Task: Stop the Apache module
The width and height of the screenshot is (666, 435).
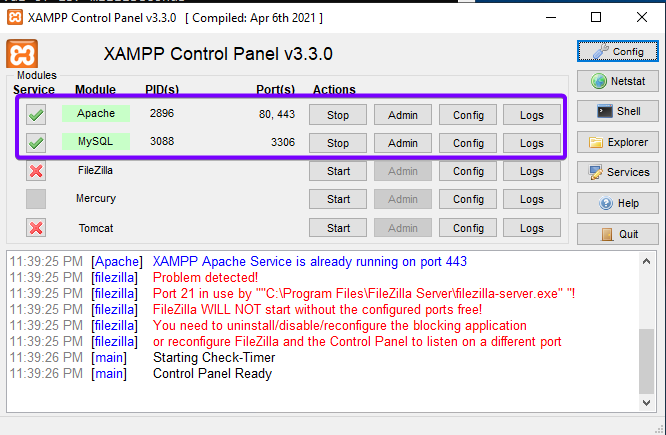Action: pos(338,115)
